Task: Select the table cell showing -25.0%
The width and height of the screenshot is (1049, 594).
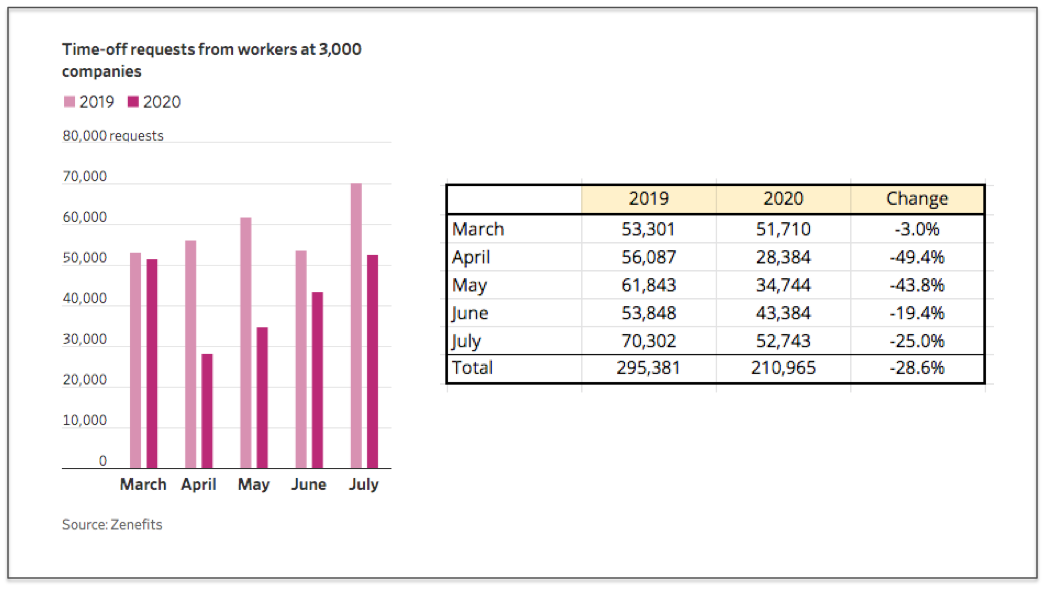Action: 917,340
